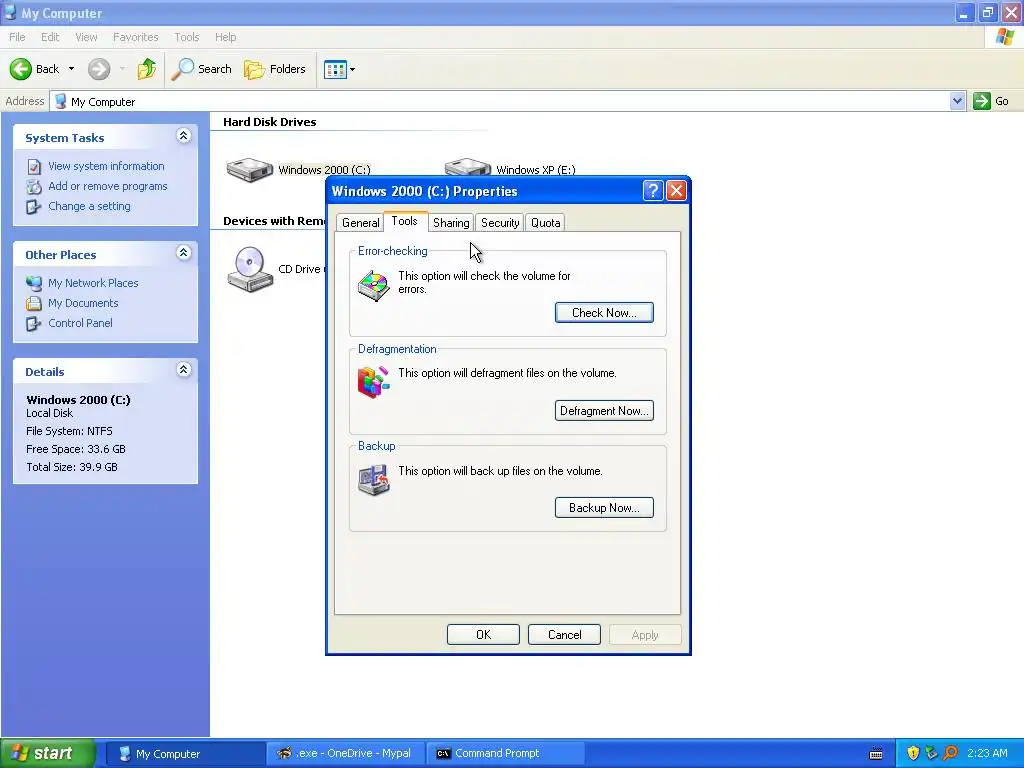Open the Favorites menu

(x=135, y=37)
